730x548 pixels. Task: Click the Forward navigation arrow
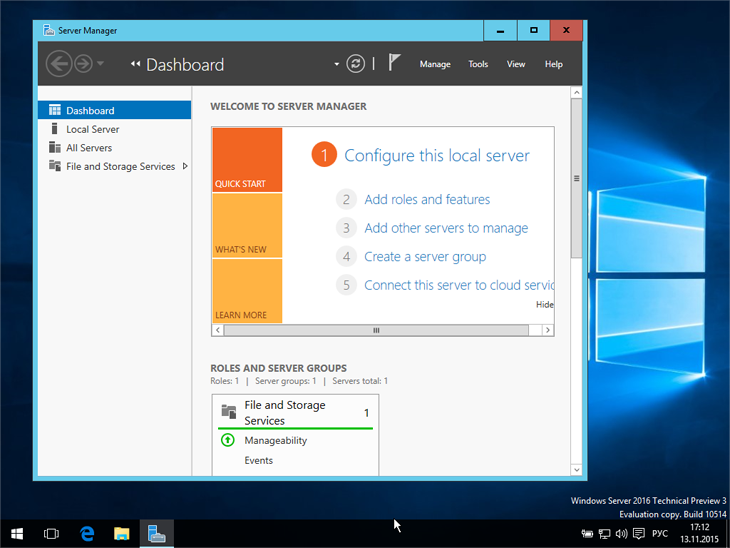pyautogui.click(x=83, y=64)
